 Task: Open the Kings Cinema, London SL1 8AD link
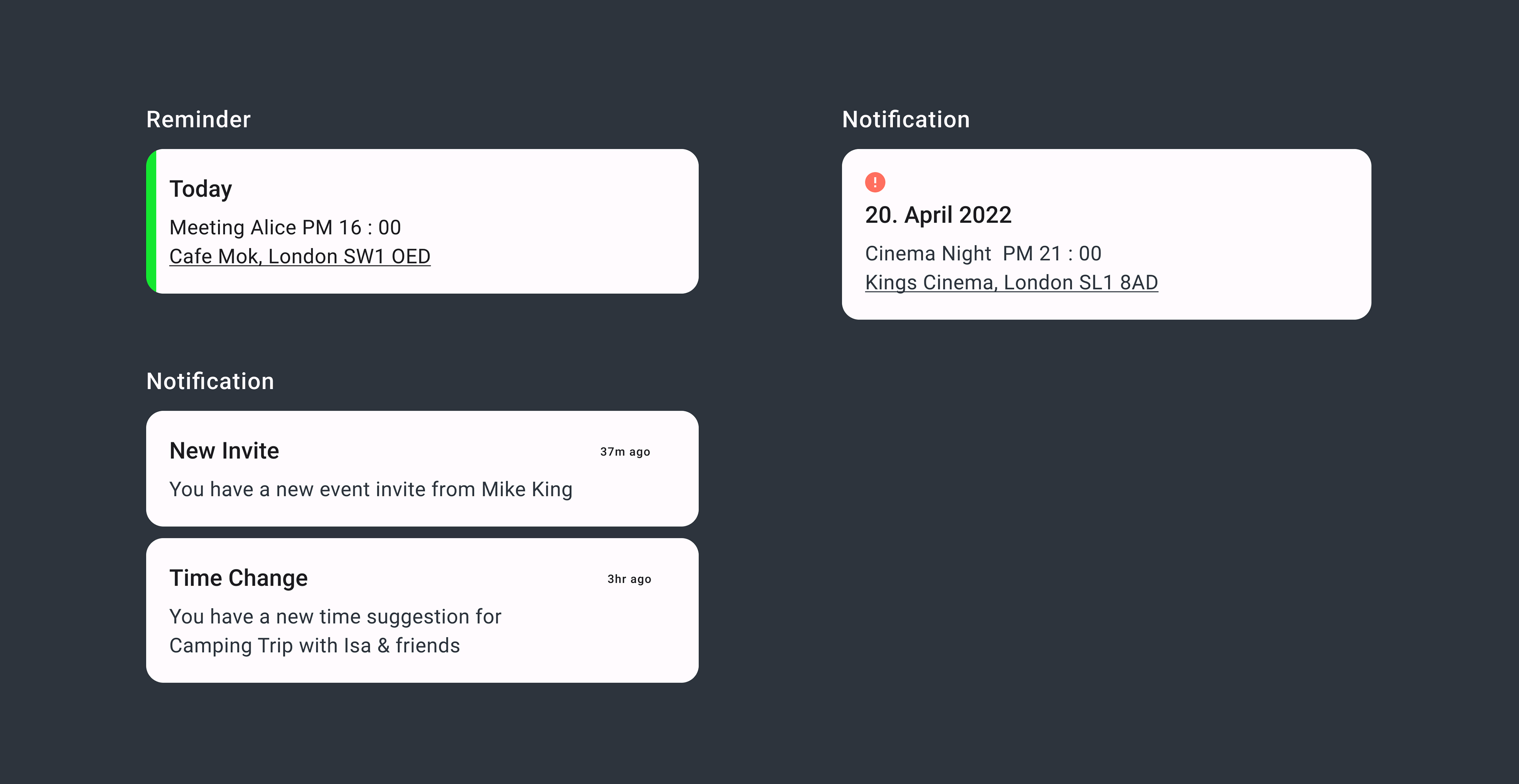click(1011, 282)
